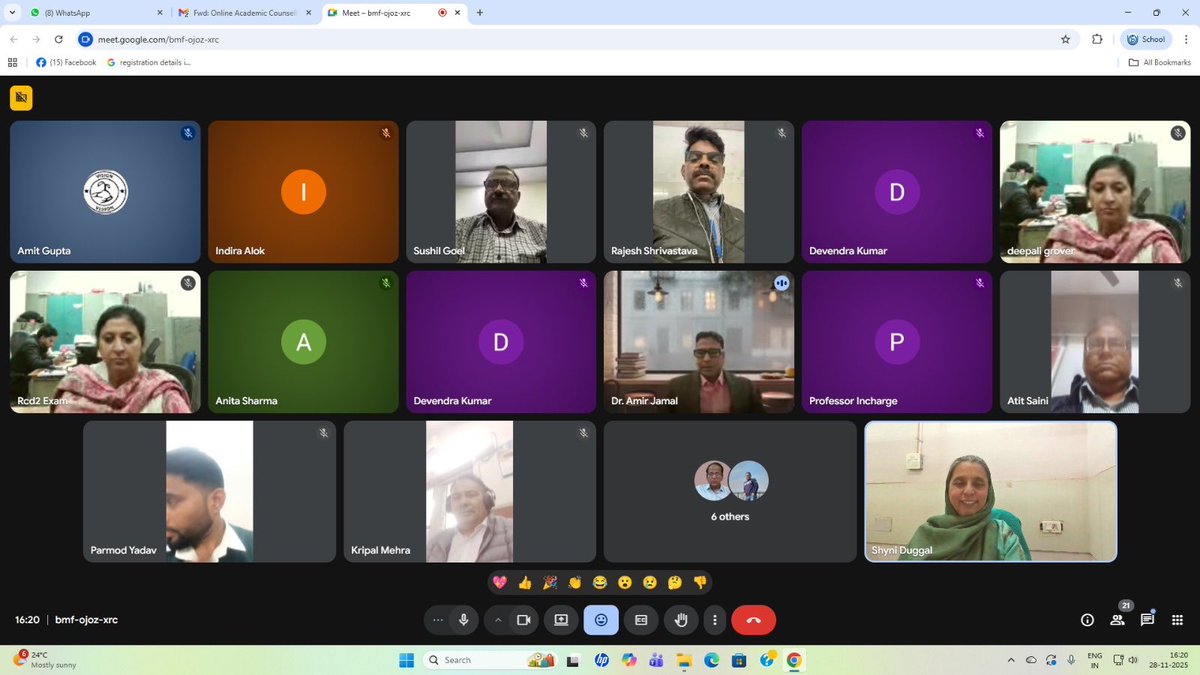The width and height of the screenshot is (1200, 675).
Task: Raise your hand in the meeting
Action: point(681,620)
